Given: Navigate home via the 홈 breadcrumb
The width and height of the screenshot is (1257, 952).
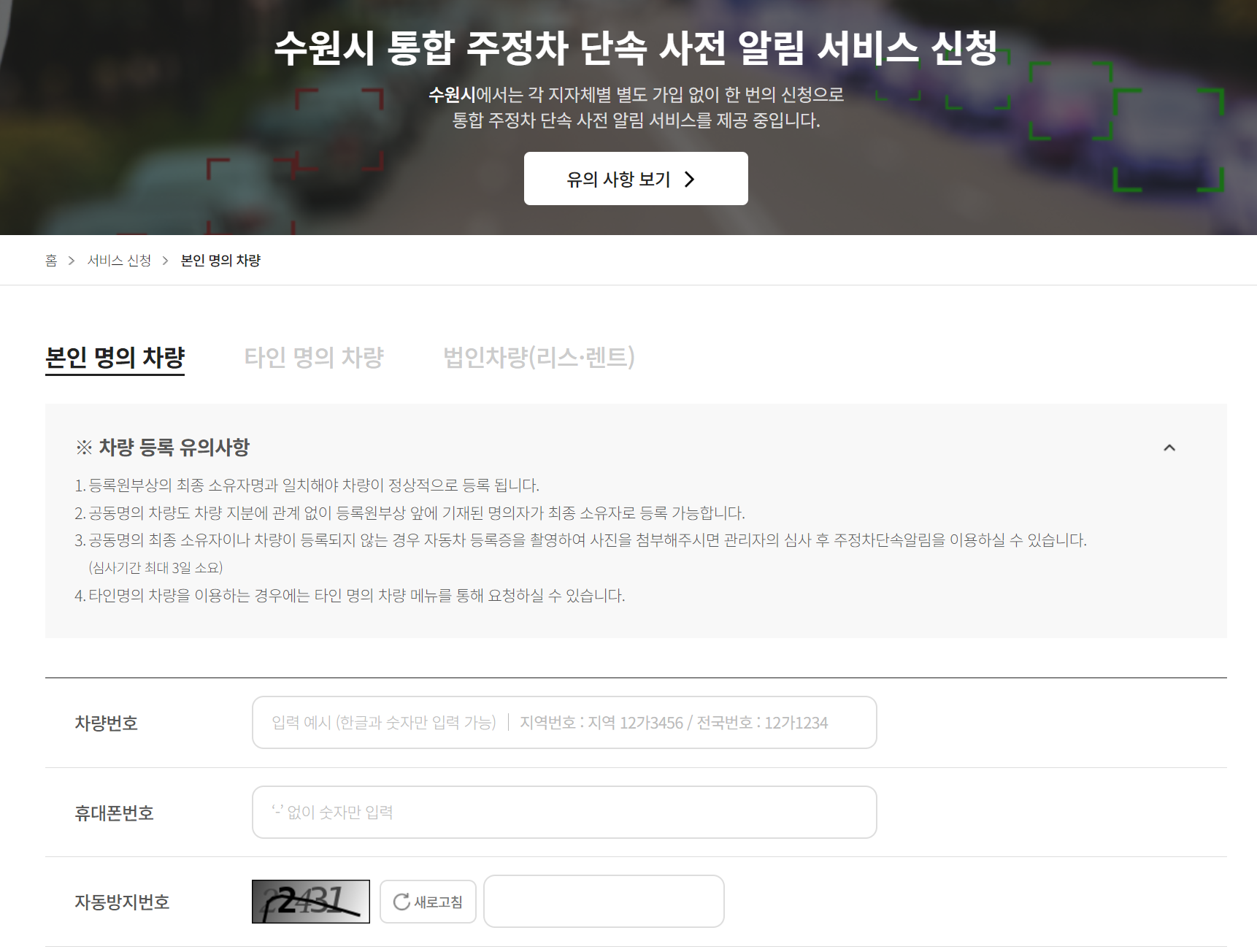Looking at the screenshot, I should tap(50, 260).
